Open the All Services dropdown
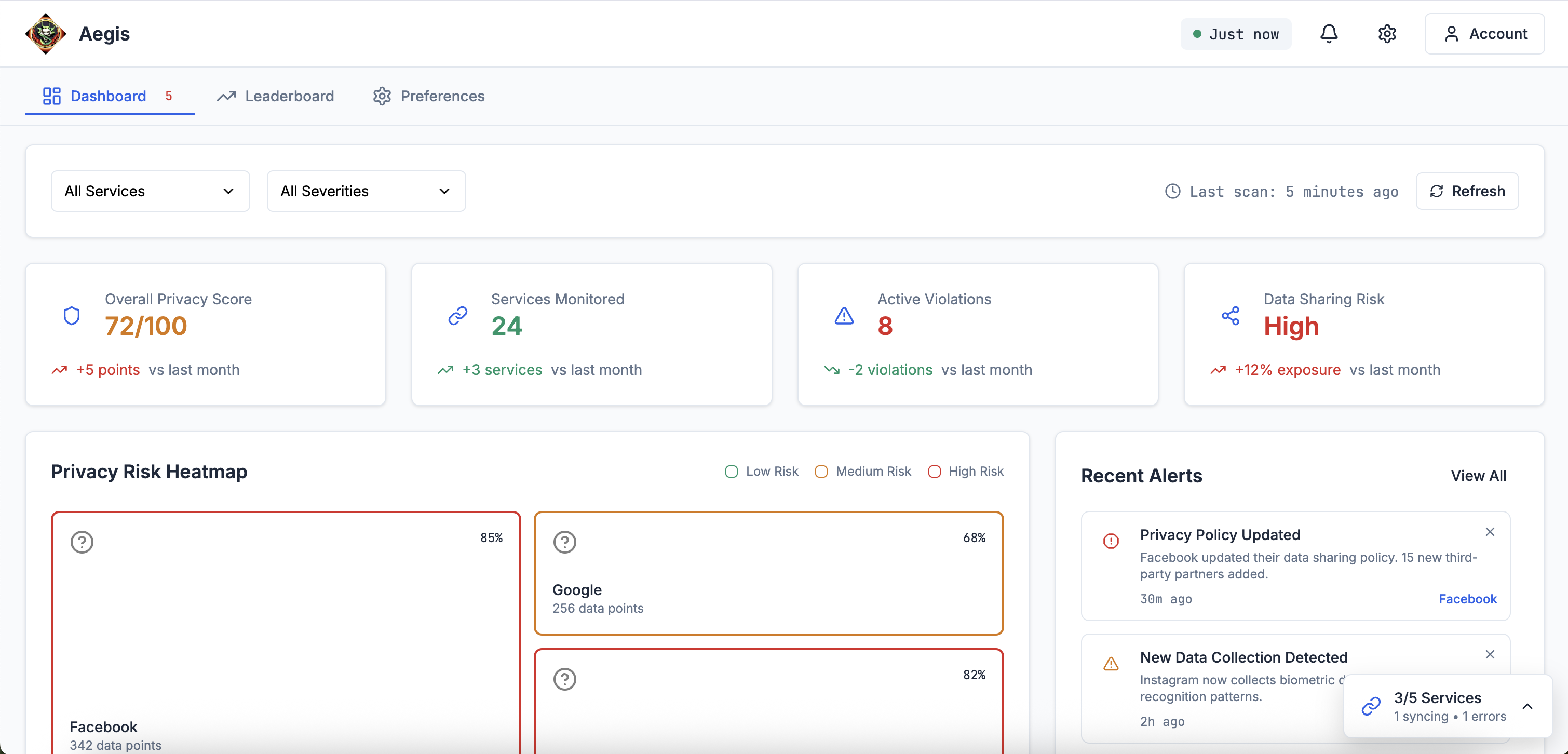 pyautogui.click(x=150, y=191)
